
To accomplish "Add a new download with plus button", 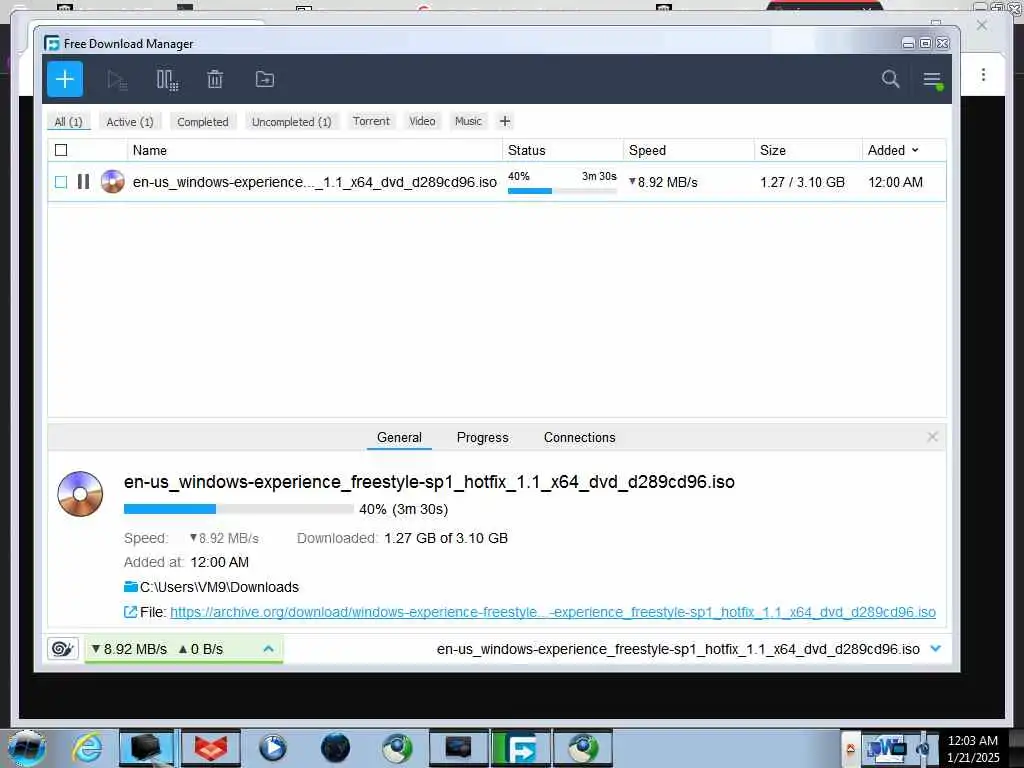I will coord(65,79).
